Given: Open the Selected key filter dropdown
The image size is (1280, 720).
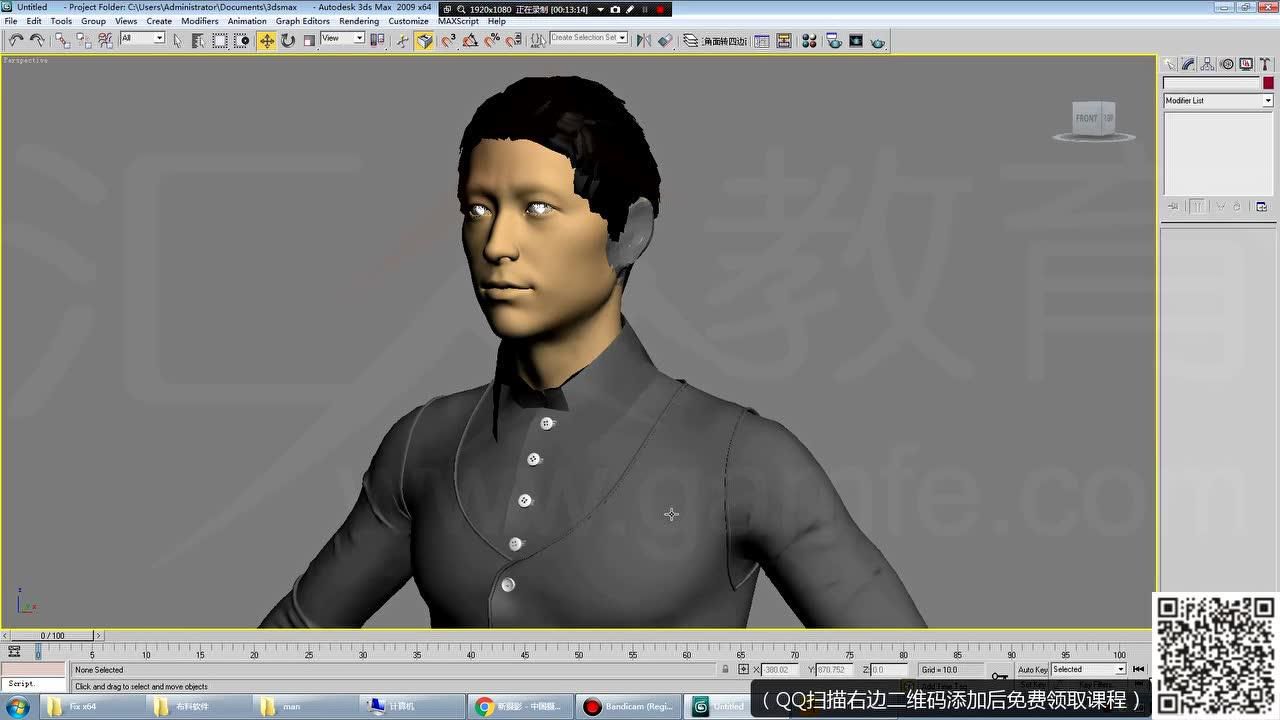Looking at the screenshot, I should [x=1088, y=669].
